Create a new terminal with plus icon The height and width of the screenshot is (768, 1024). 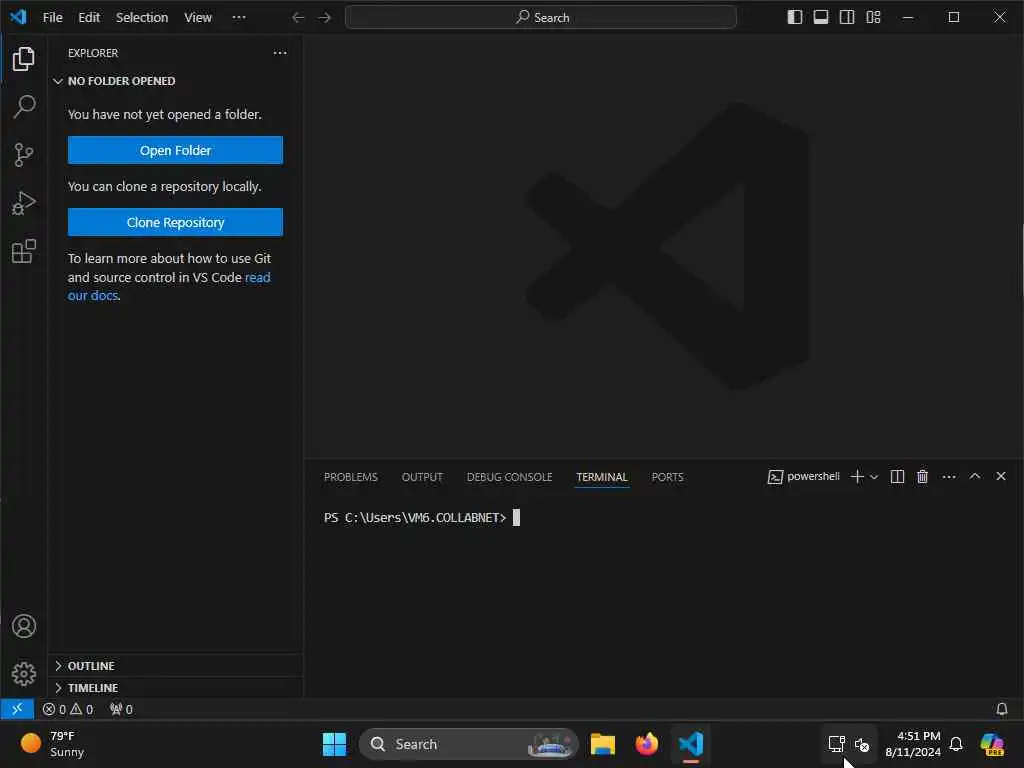click(857, 477)
